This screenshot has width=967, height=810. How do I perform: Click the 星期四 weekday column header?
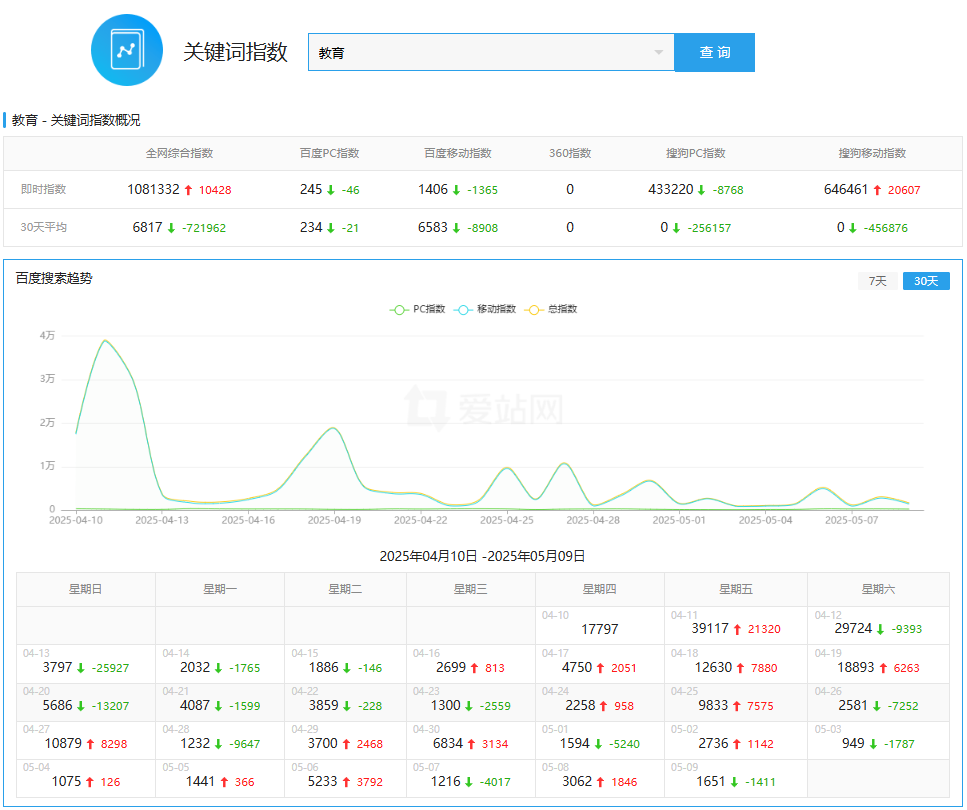(x=600, y=589)
